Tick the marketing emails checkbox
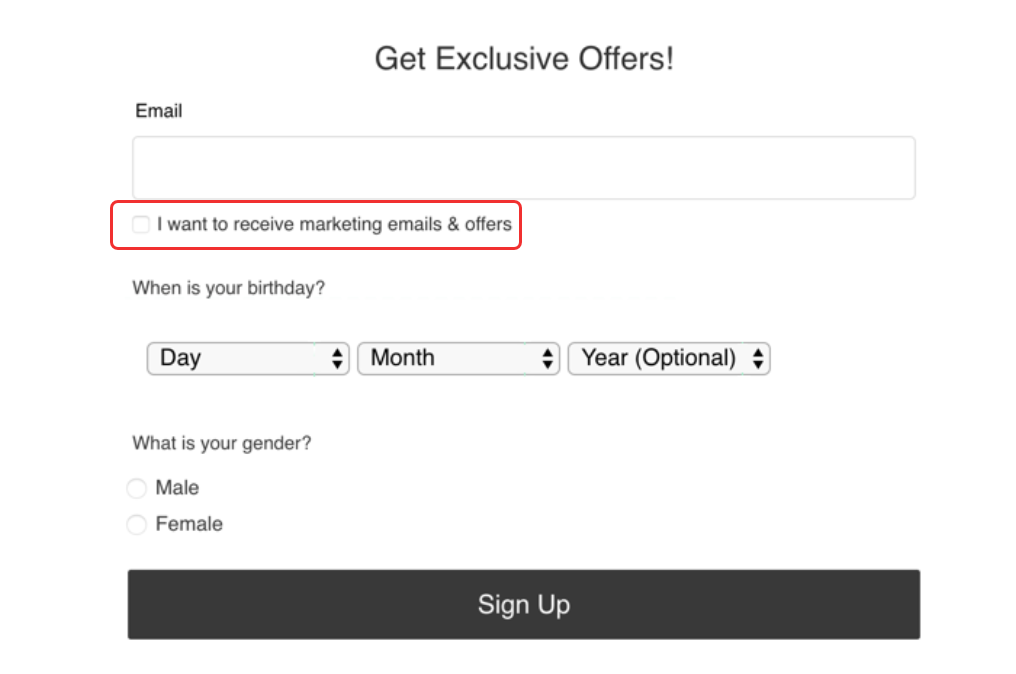Image resolution: width=1016 pixels, height=674 pixels. [141, 225]
